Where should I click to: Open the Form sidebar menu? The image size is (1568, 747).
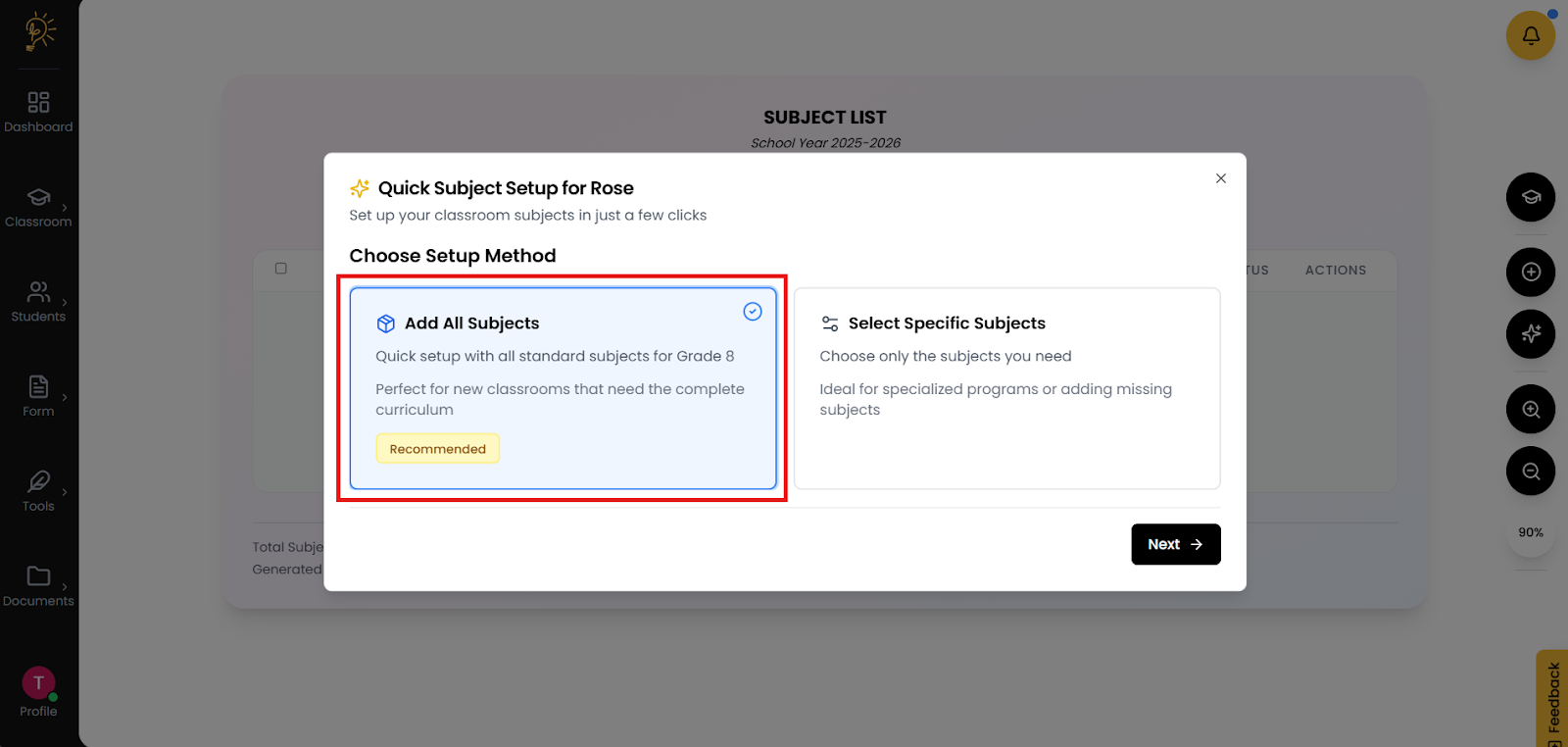pyautogui.click(x=38, y=396)
